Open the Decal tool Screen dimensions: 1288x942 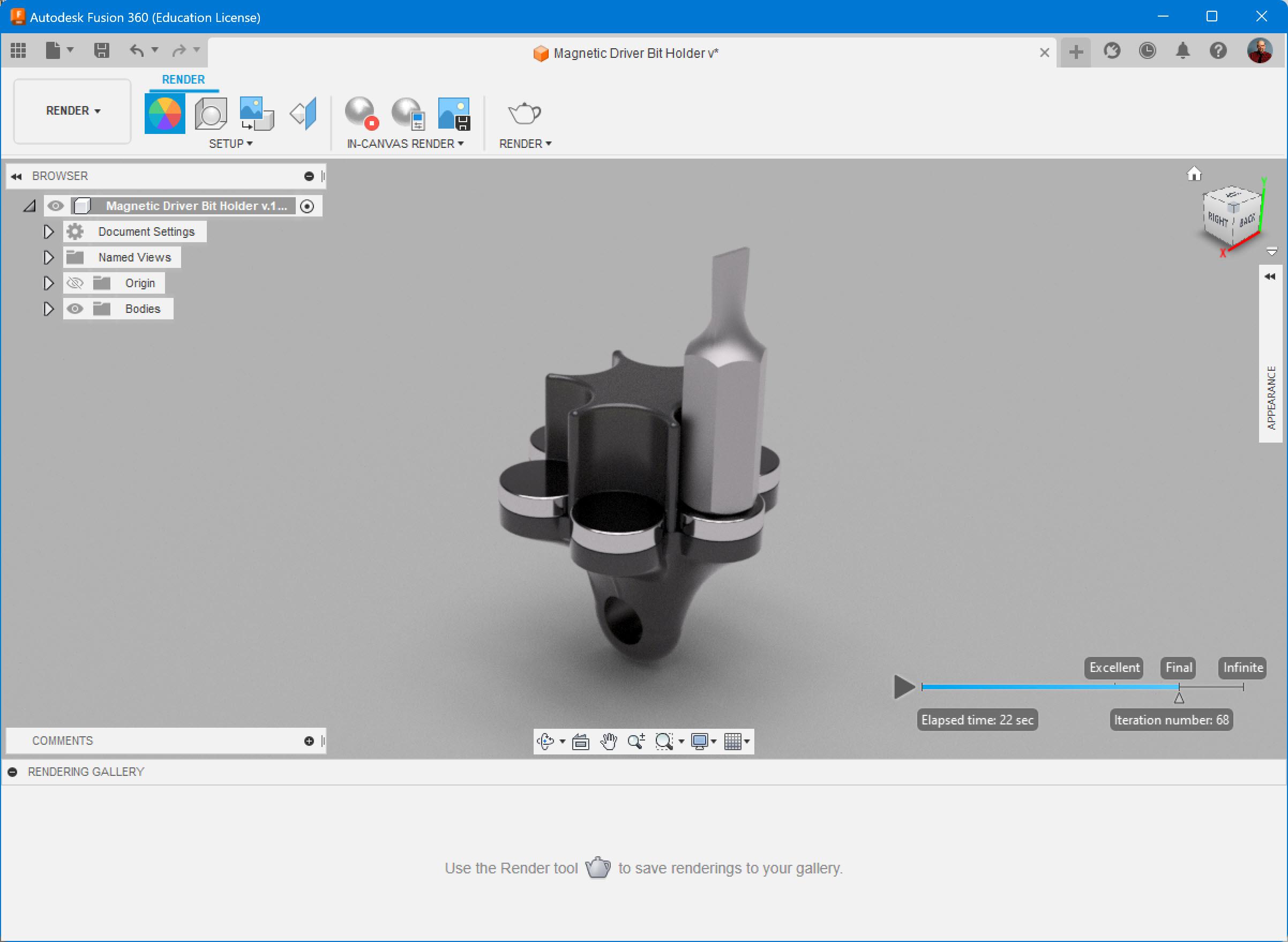(257, 114)
